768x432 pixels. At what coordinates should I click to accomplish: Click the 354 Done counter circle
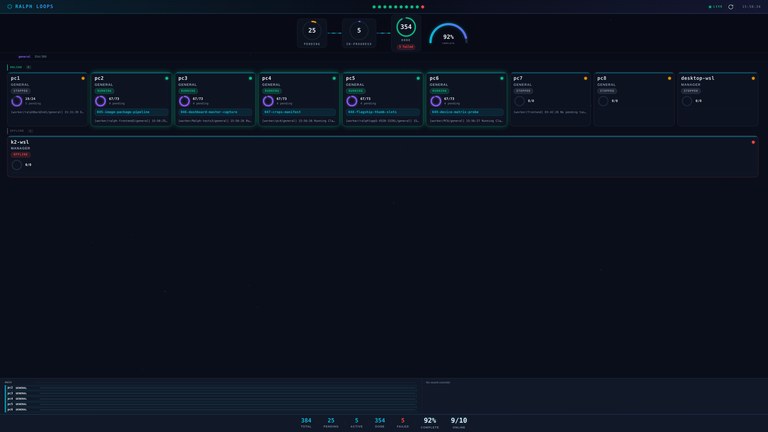(406, 27)
